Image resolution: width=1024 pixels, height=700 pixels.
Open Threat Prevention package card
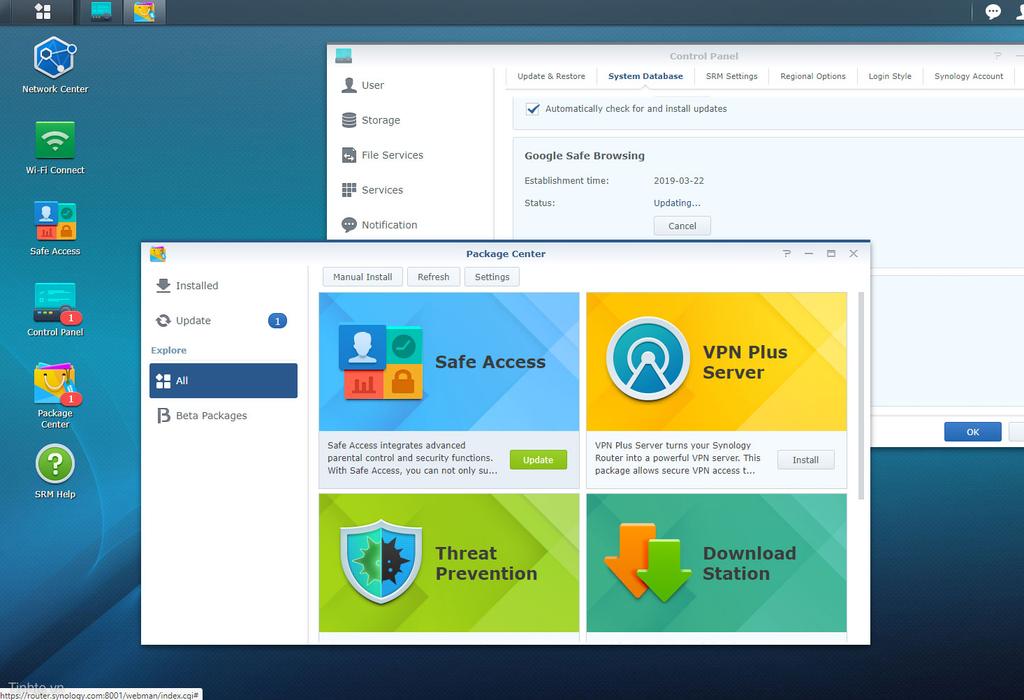(449, 563)
